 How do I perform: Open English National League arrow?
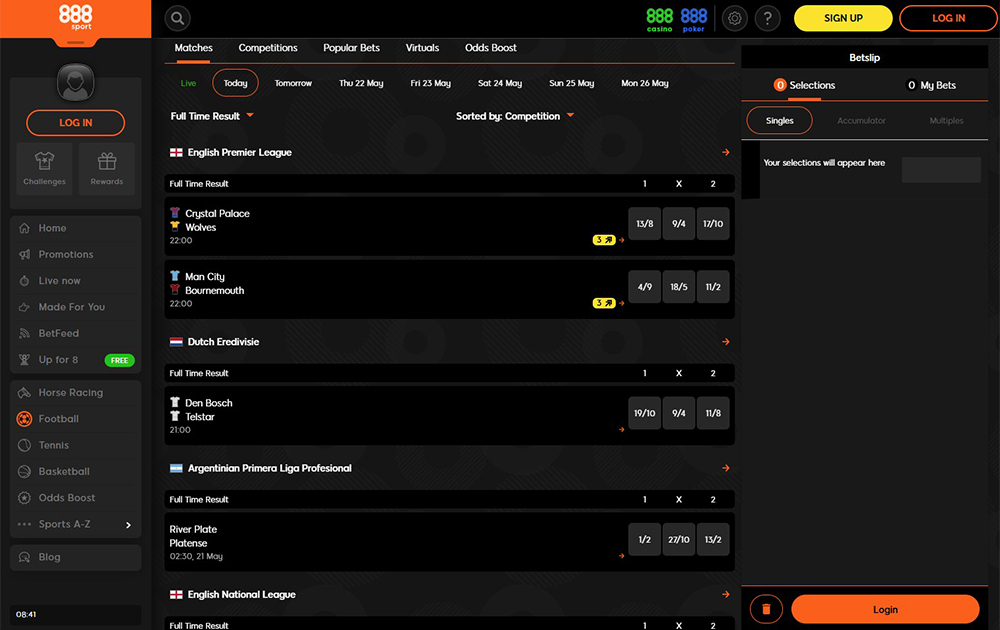pyautogui.click(x=726, y=594)
